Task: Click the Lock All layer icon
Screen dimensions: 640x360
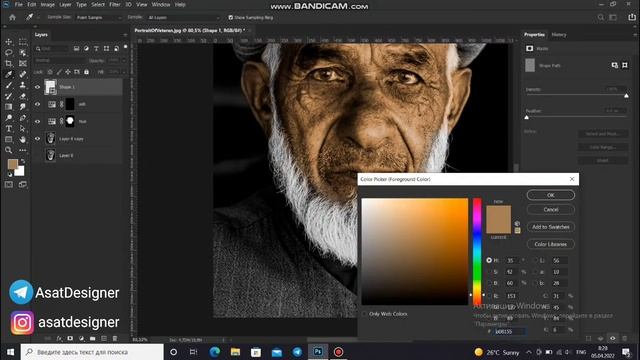Action: [87, 72]
